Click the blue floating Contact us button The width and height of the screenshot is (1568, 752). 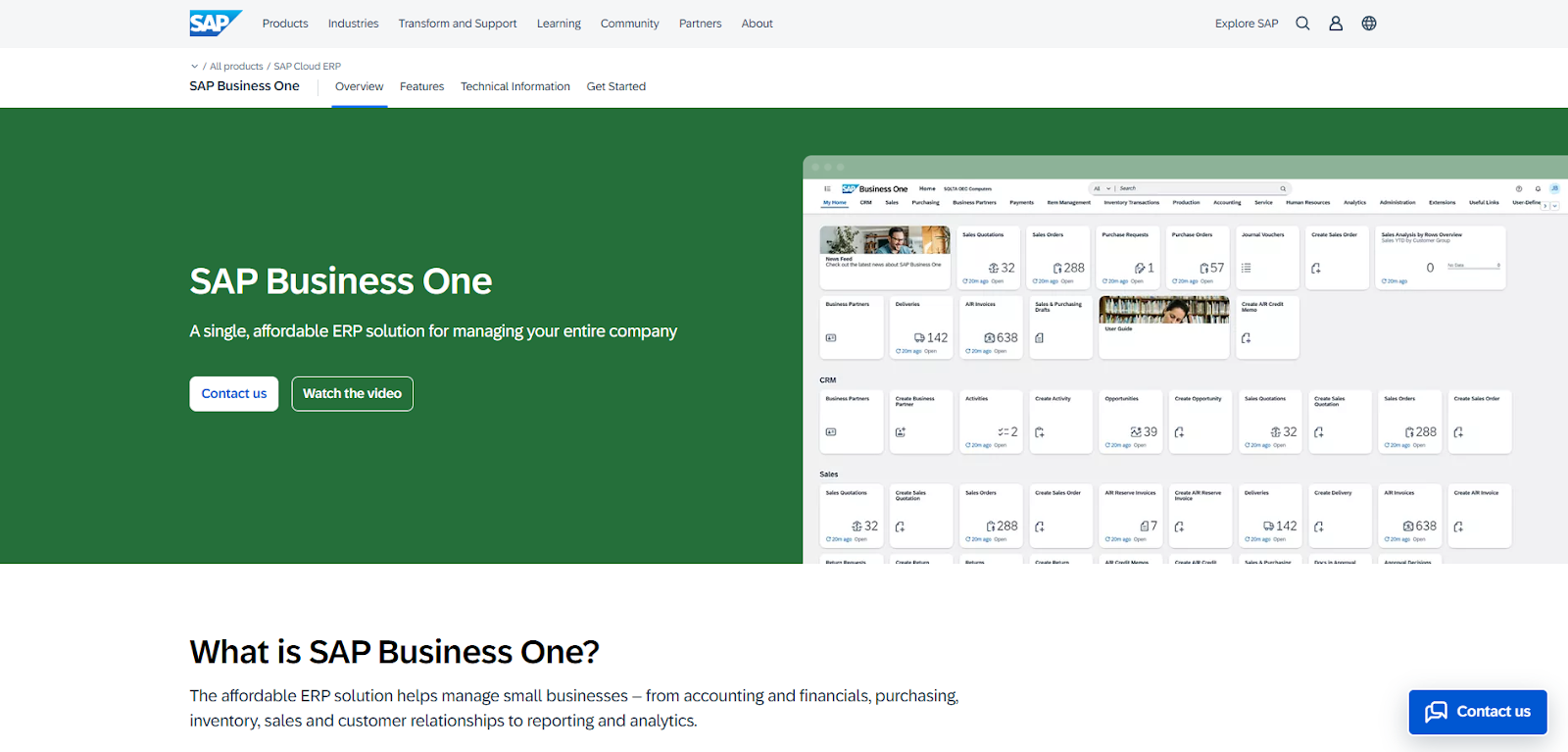click(1478, 712)
